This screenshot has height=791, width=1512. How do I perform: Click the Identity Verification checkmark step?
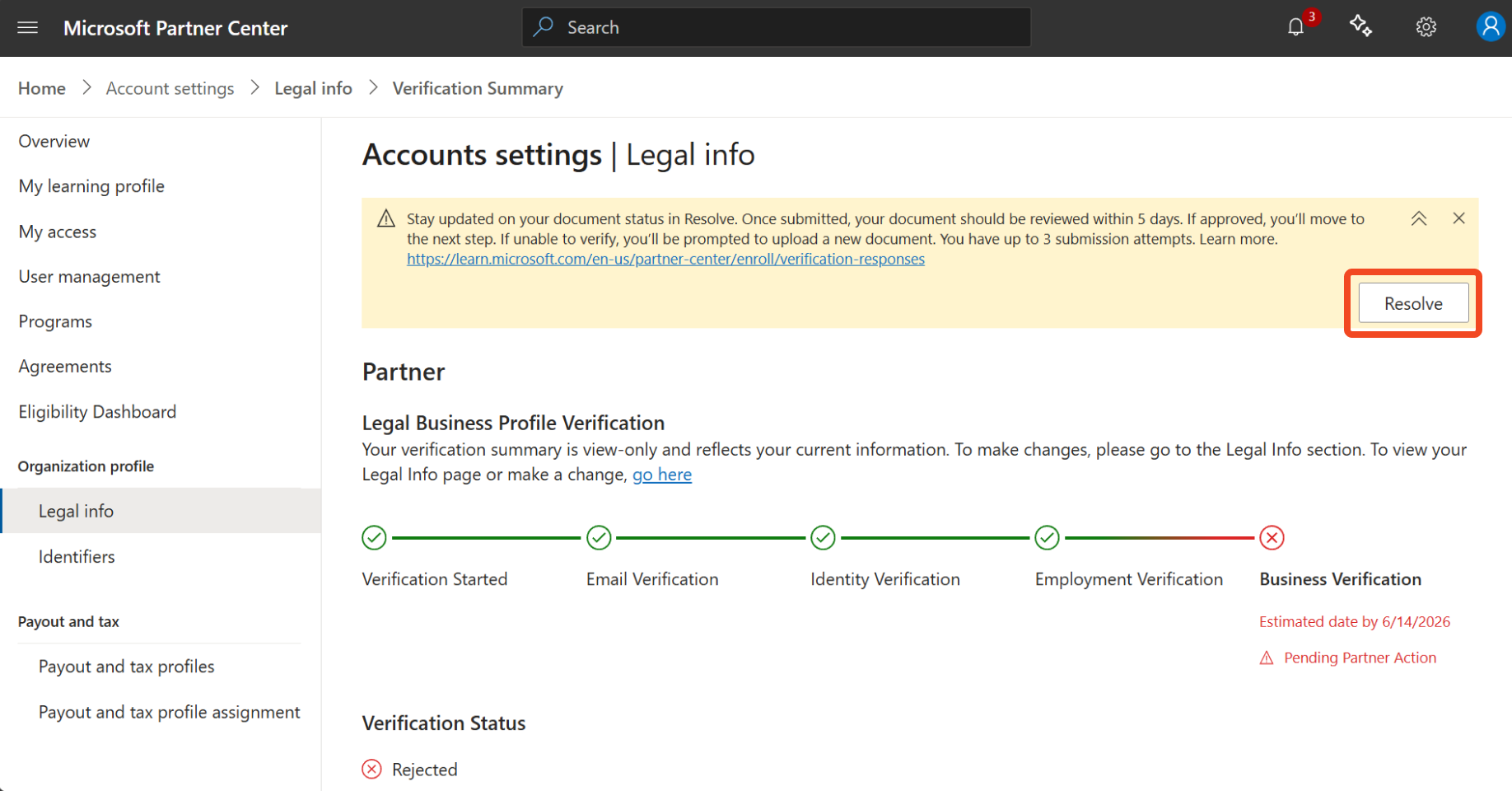(823, 538)
